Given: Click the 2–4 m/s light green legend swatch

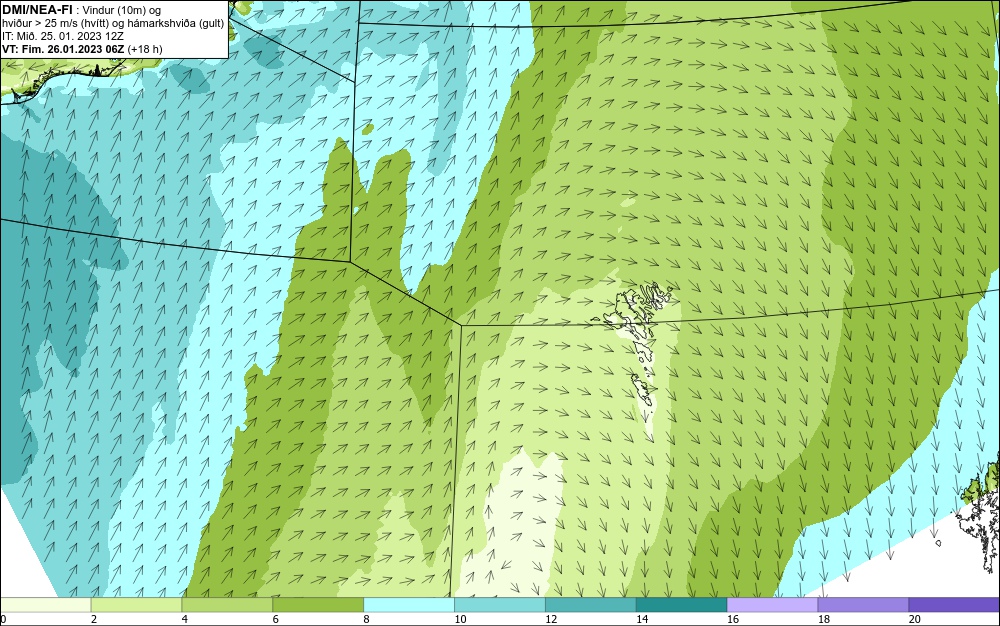Looking at the screenshot, I should coord(136,604).
